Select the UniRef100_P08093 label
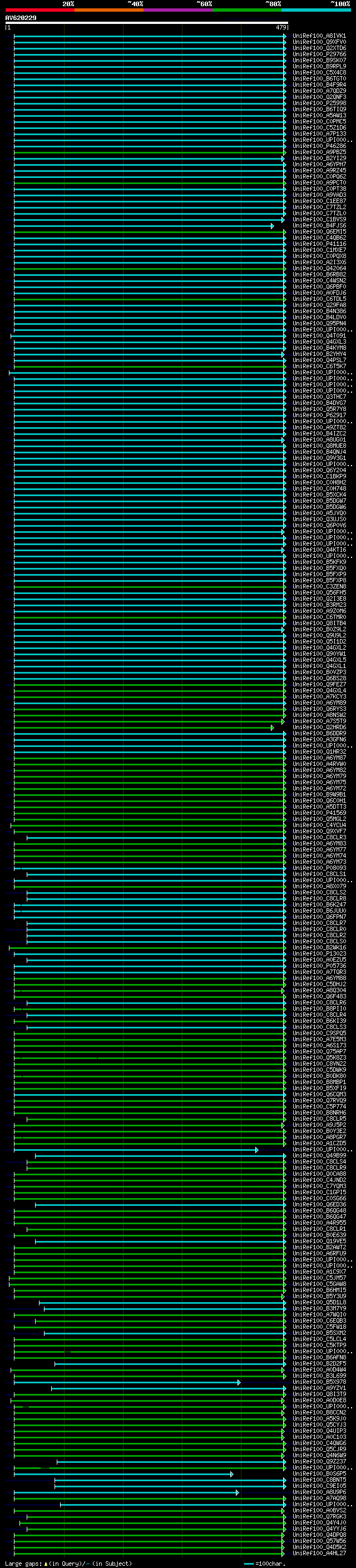Image resolution: width=356 pixels, height=1568 pixels. pyautogui.click(x=319, y=868)
